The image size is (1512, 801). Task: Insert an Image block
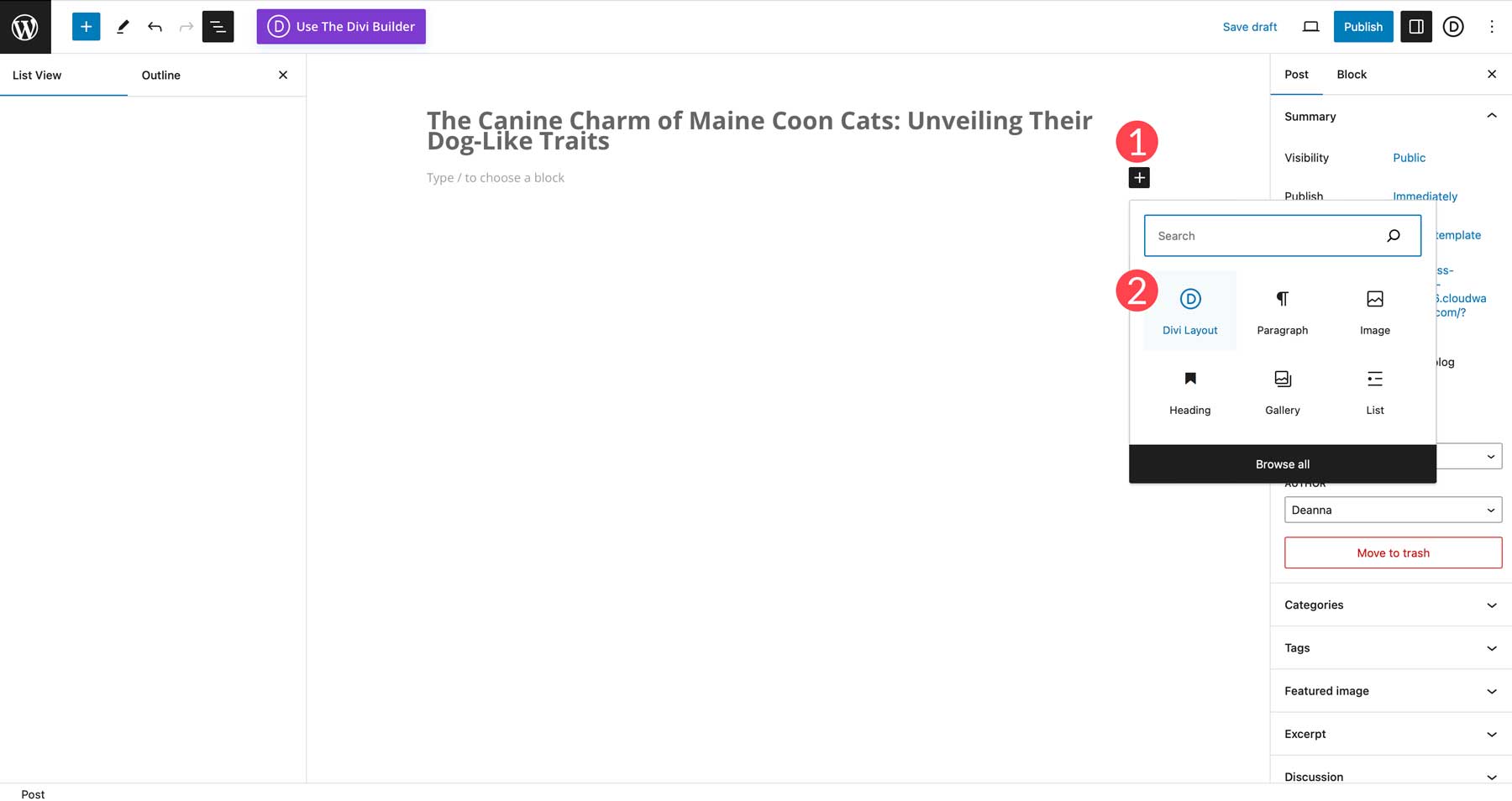pyautogui.click(x=1374, y=309)
